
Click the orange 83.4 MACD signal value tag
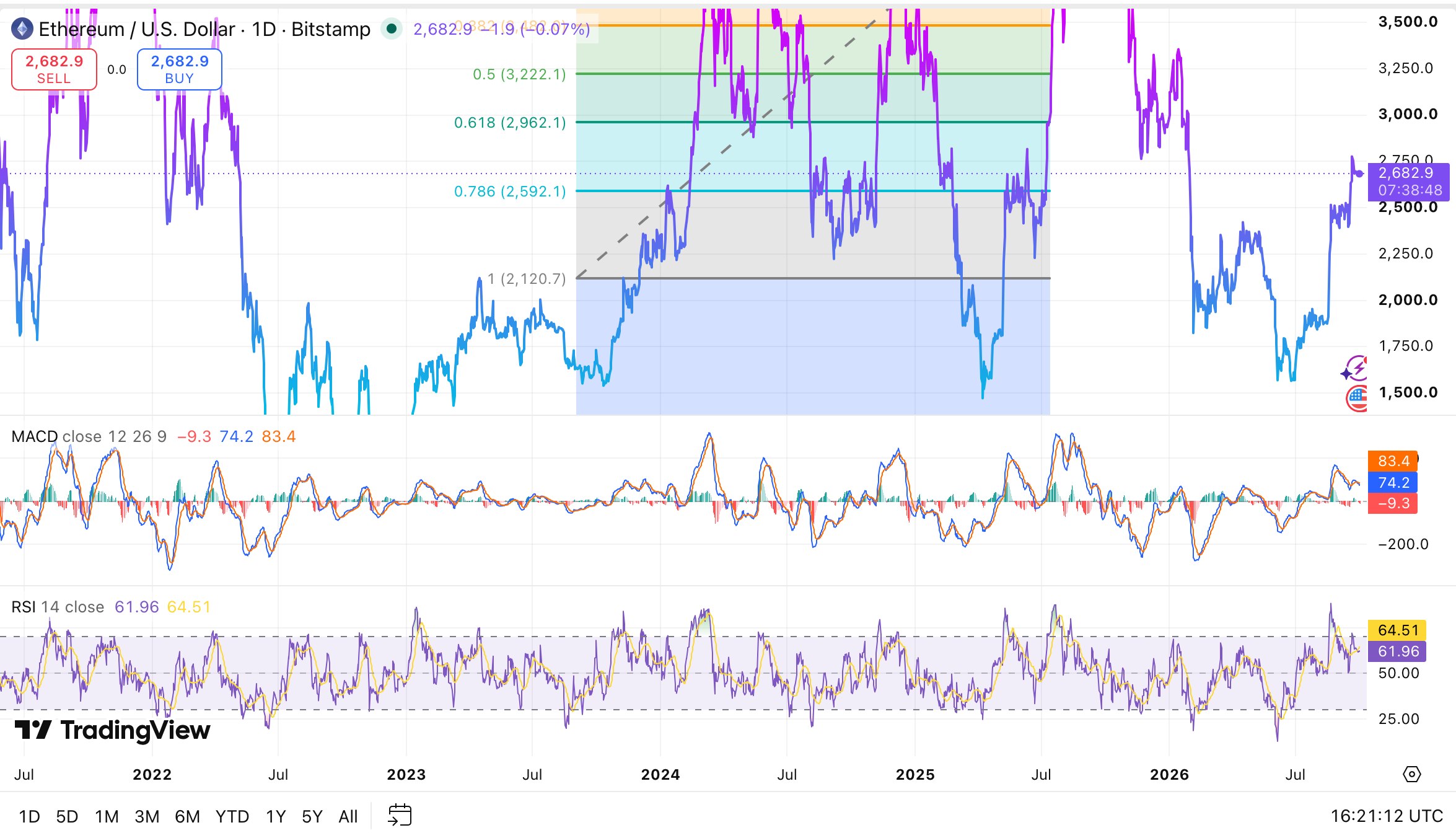pyautogui.click(x=1393, y=461)
